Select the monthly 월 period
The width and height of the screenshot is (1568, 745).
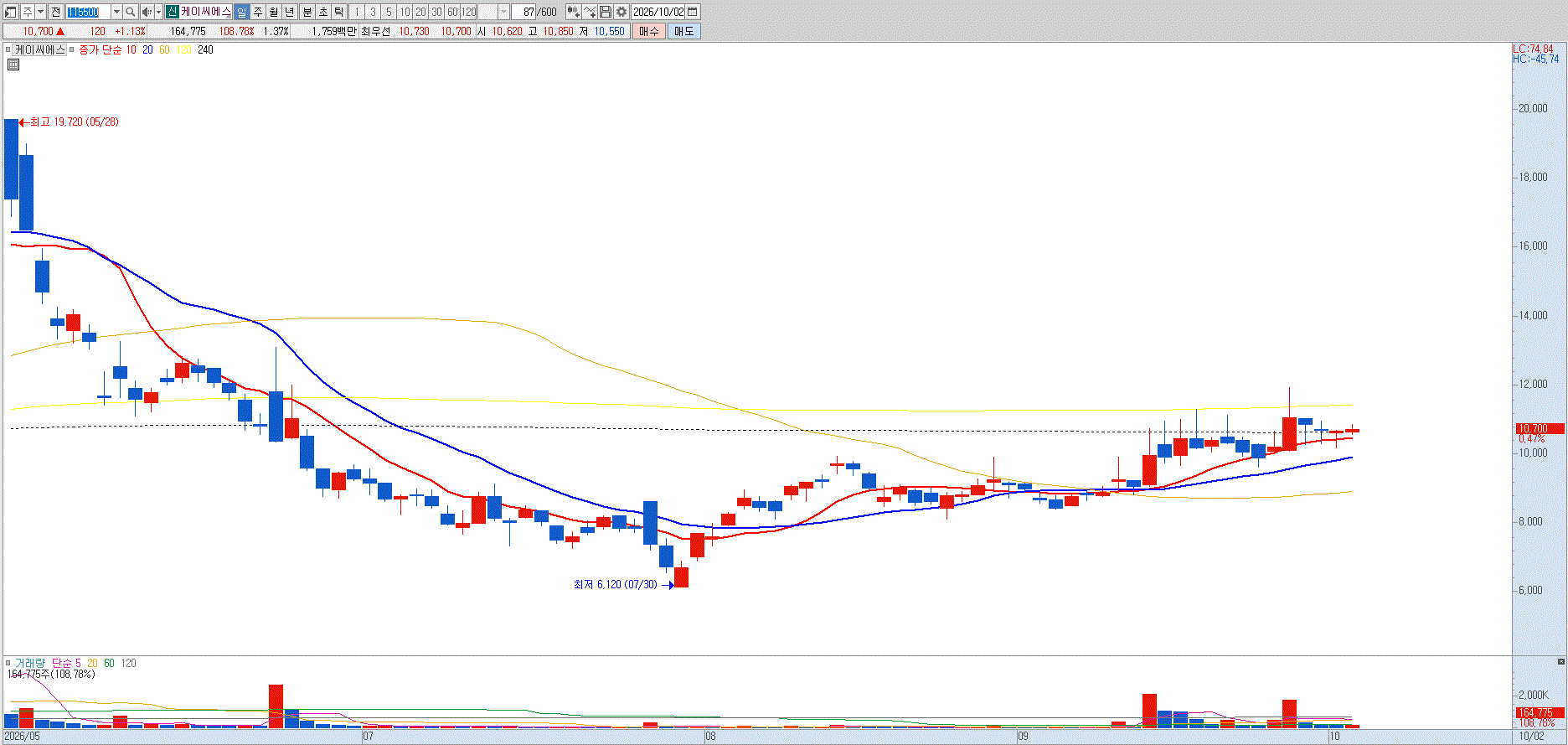(273, 12)
